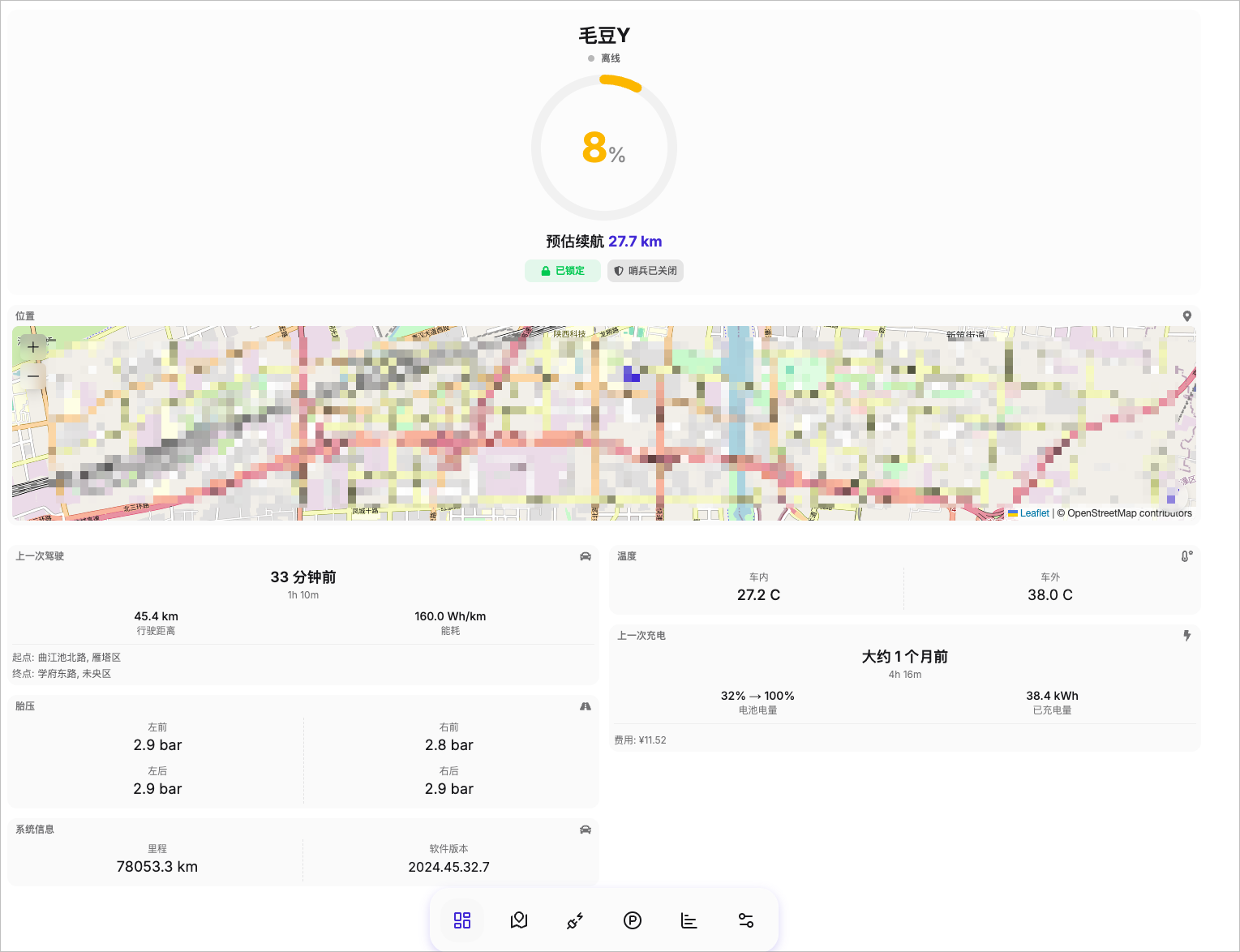Open the dashboard grid tab in bottom navigation
The height and width of the screenshot is (952, 1240).
click(462, 920)
